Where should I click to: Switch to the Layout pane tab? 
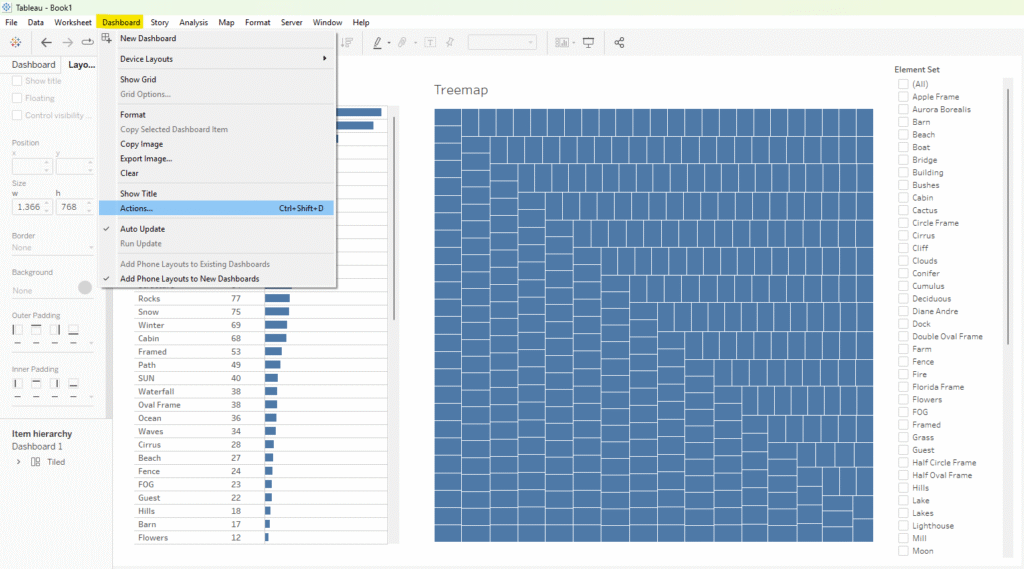point(82,65)
